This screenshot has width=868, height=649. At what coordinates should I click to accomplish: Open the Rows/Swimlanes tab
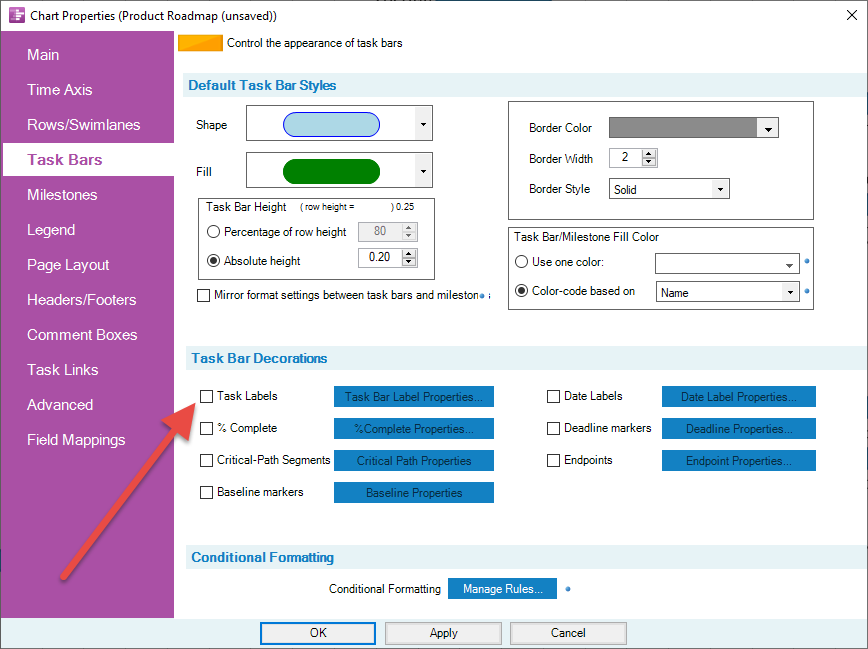tap(84, 125)
